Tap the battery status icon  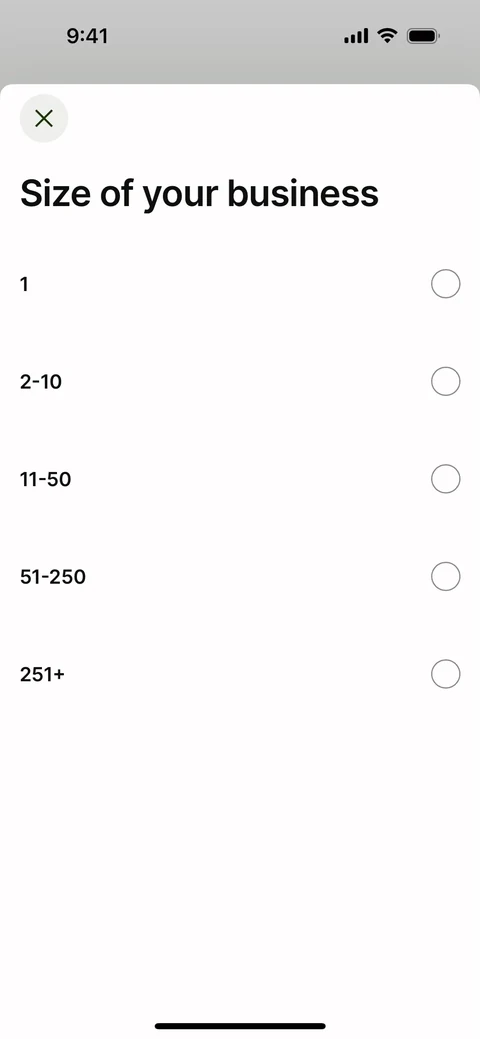coord(424,36)
